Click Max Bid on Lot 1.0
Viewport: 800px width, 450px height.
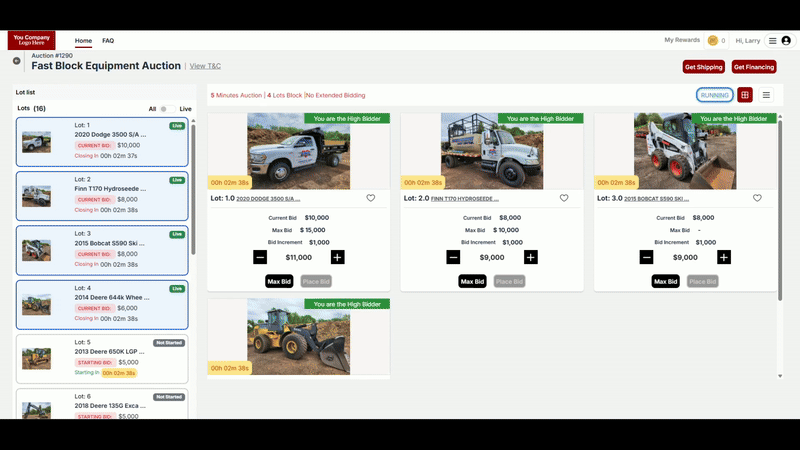click(x=279, y=281)
